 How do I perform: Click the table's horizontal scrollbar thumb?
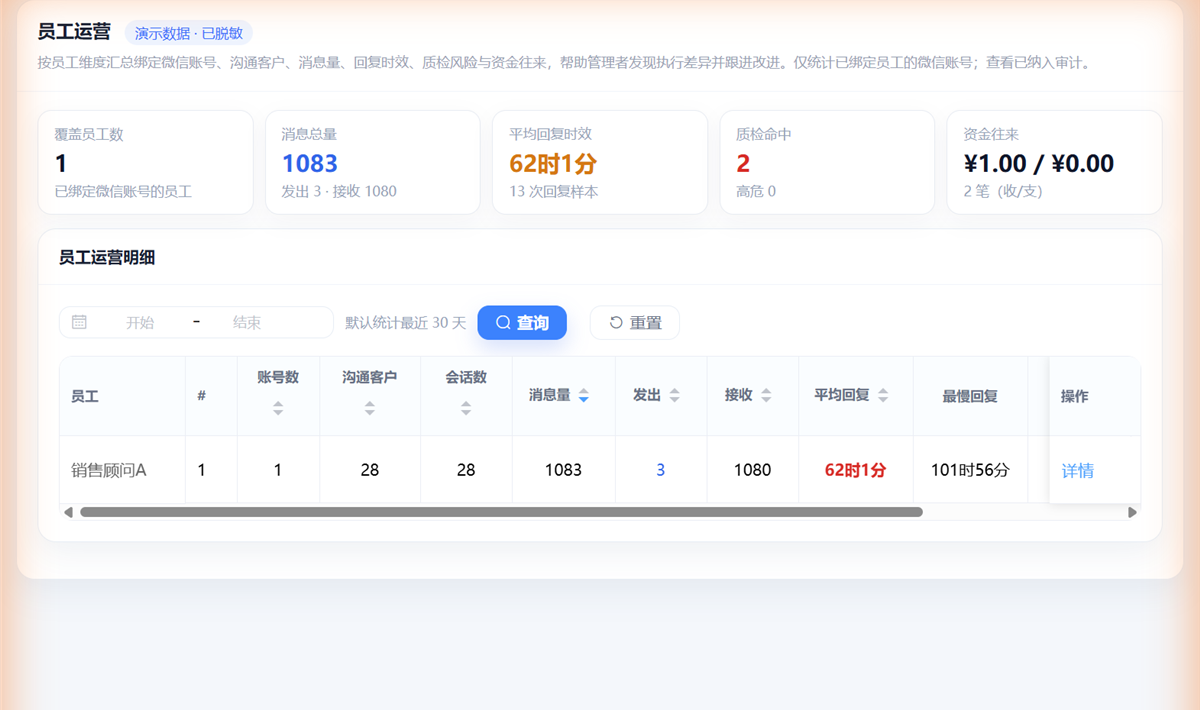click(x=501, y=512)
